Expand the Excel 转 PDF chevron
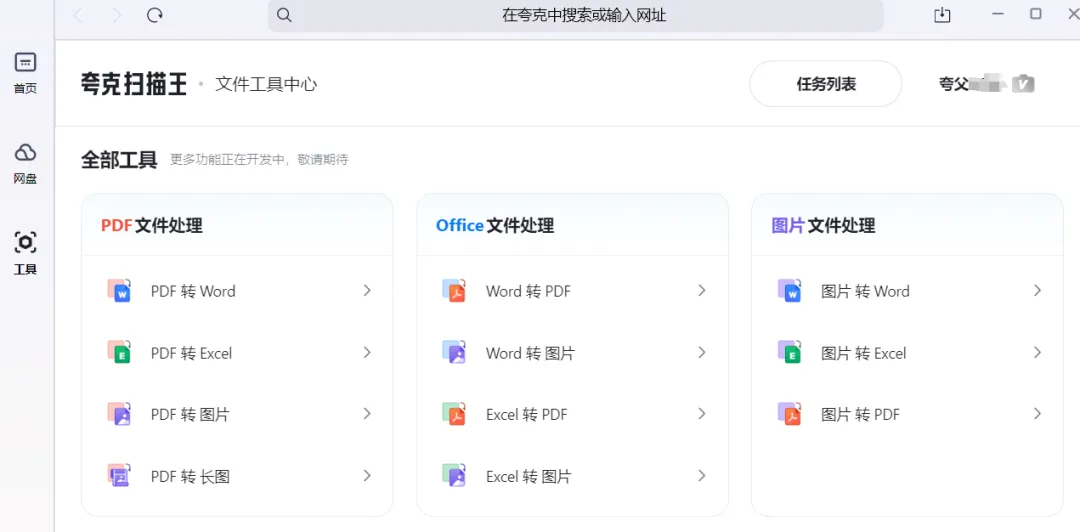1080x532 pixels. pyautogui.click(x=702, y=414)
